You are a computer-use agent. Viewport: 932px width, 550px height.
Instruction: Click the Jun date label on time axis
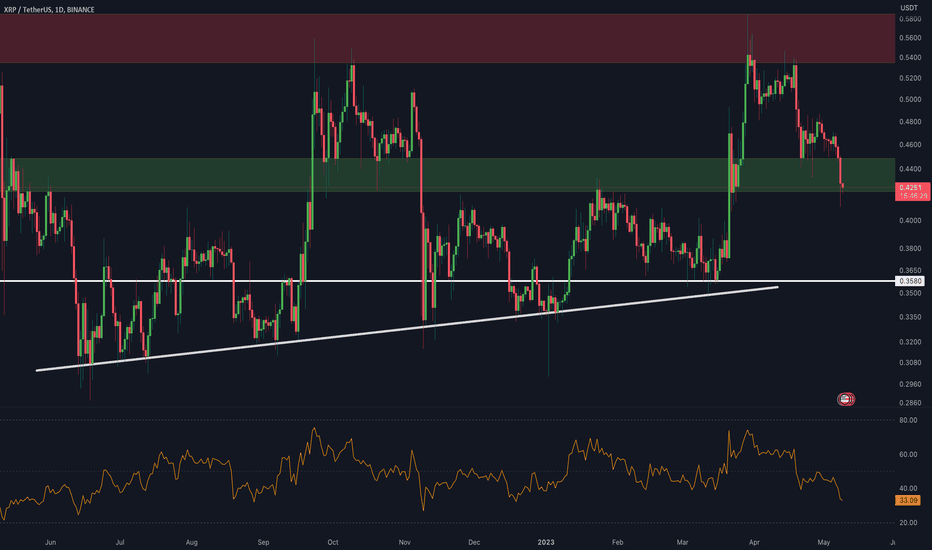coord(51,542)
